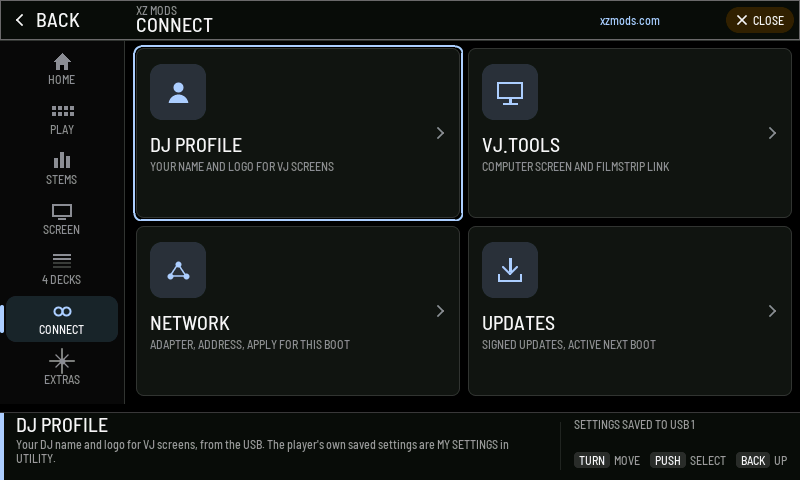
Task: Switch to the PLAY tab label
Action: point(62,130)
